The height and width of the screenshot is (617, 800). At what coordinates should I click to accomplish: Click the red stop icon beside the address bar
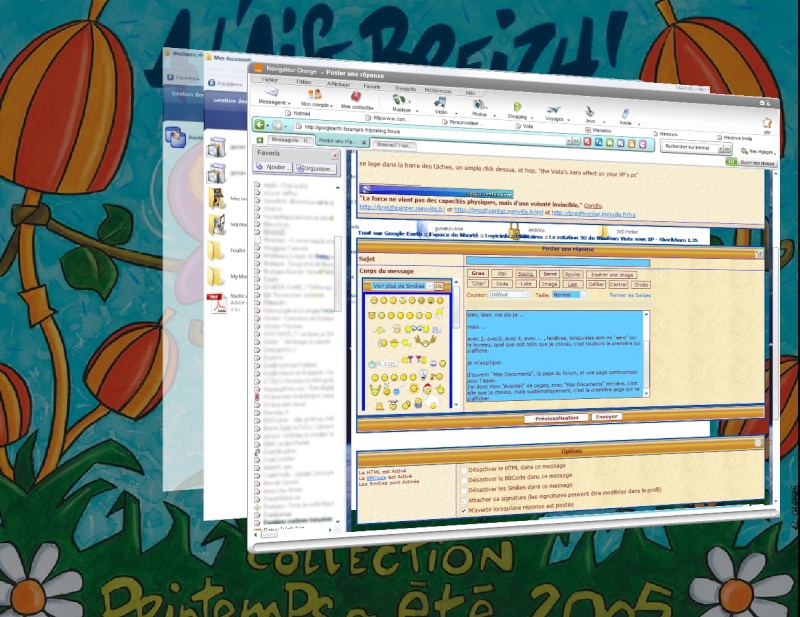coord(587,142)
